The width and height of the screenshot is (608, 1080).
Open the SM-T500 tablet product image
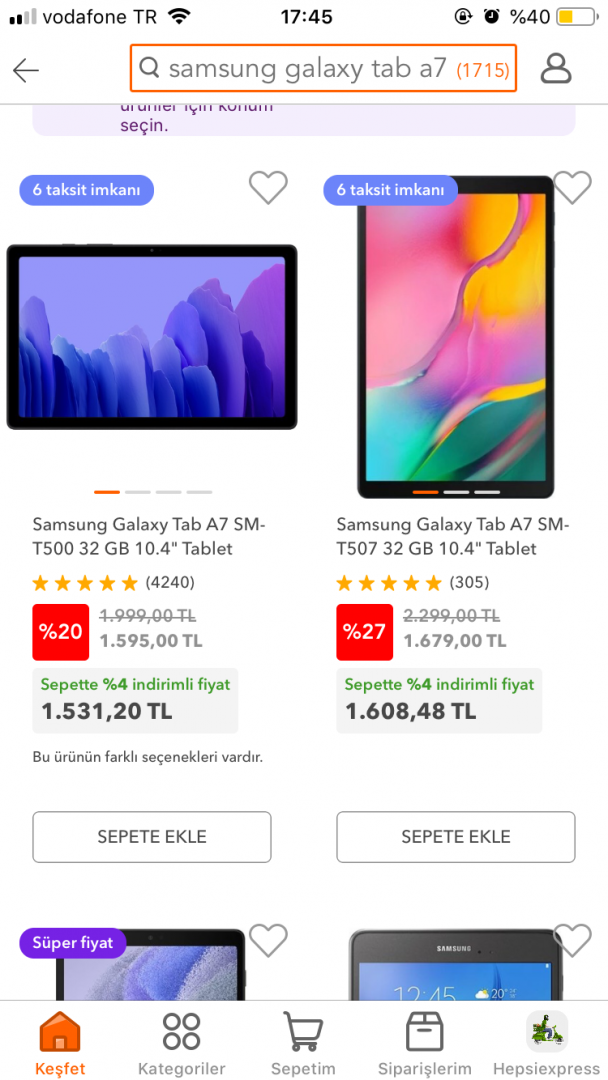point(152,336)
